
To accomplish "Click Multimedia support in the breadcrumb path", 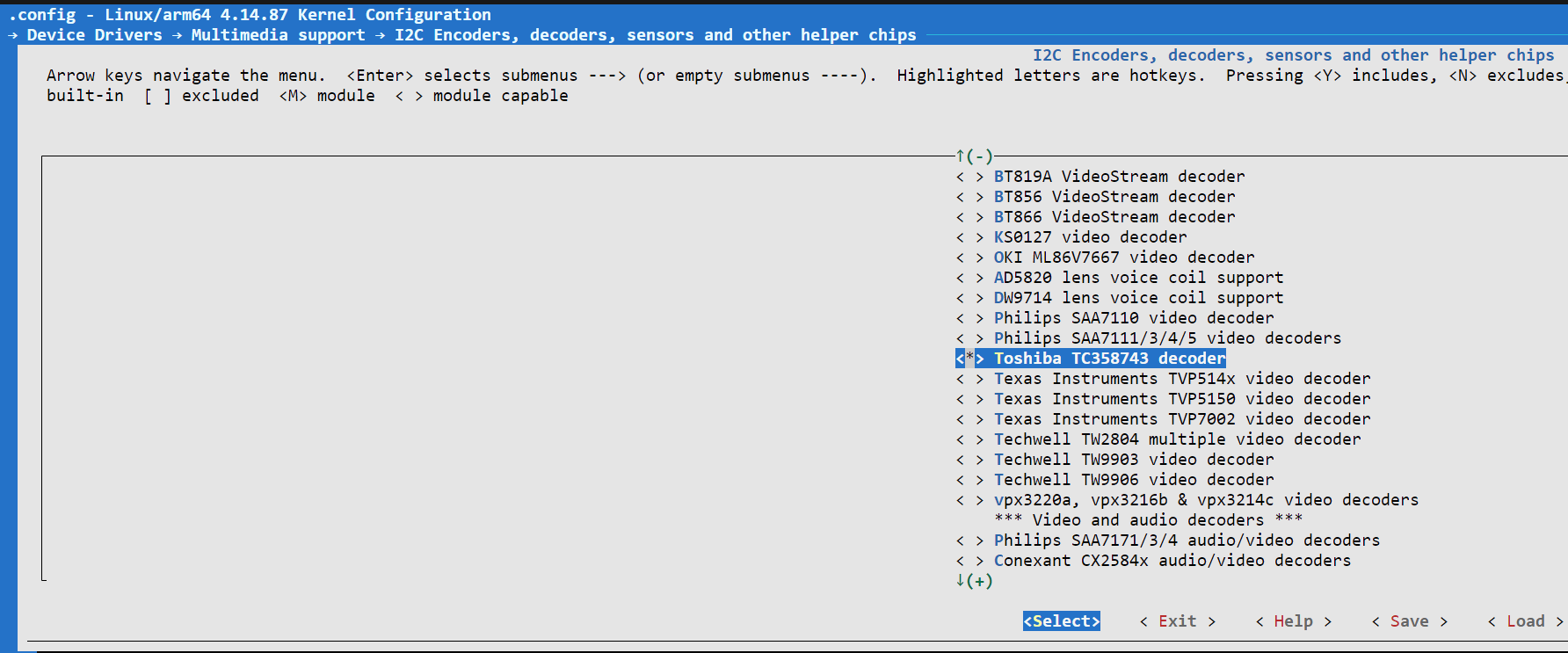I will [278, 35].
